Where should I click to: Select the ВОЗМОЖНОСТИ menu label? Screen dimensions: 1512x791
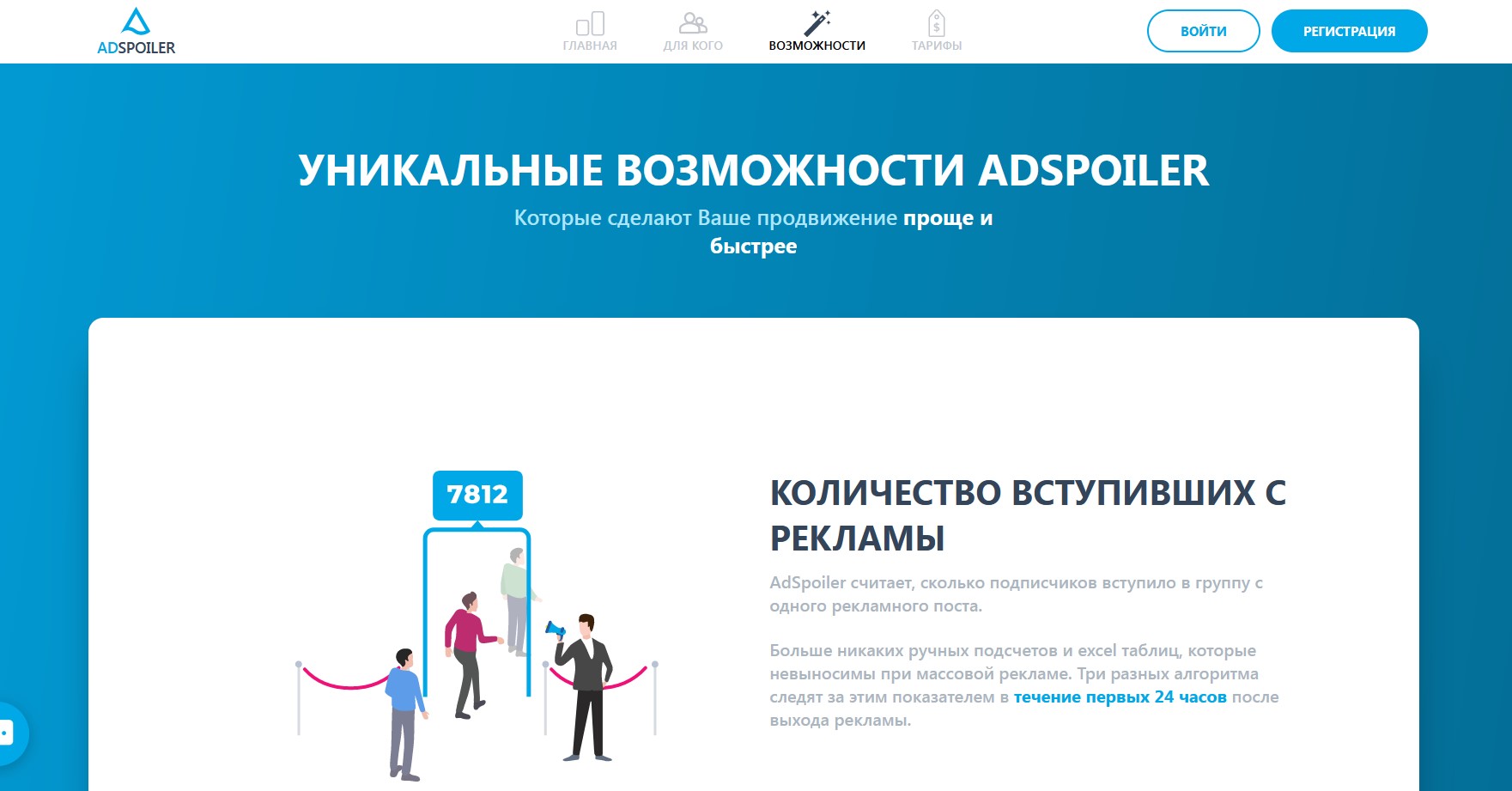coord(817,46)
